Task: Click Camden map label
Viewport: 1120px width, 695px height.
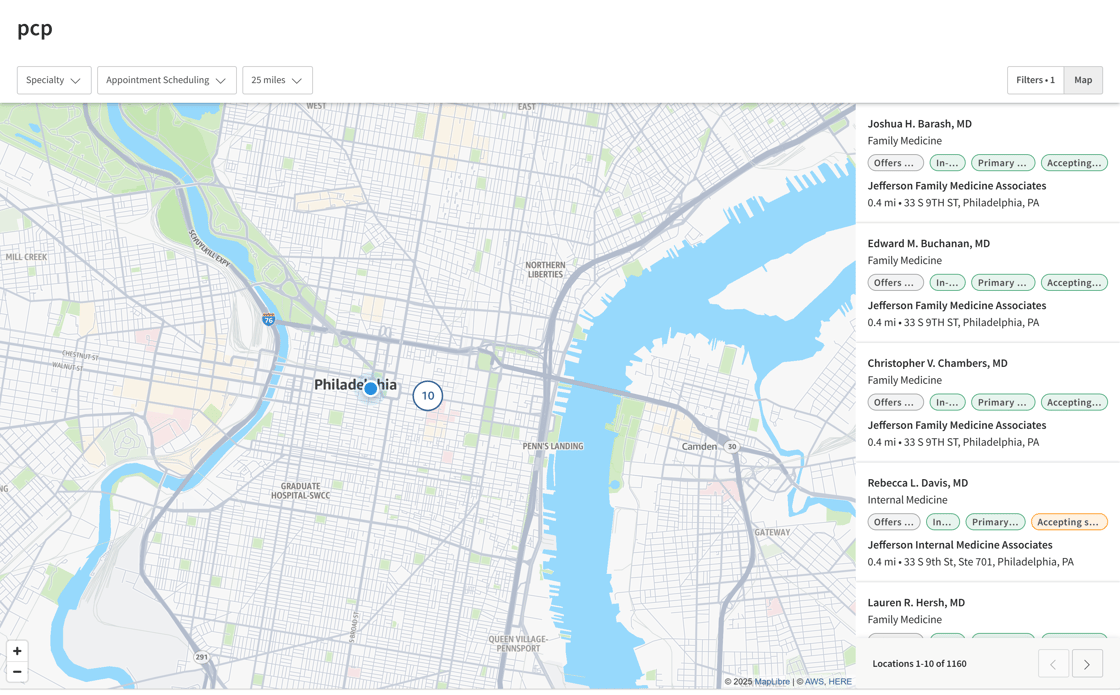Action: [x=699, y=446]
